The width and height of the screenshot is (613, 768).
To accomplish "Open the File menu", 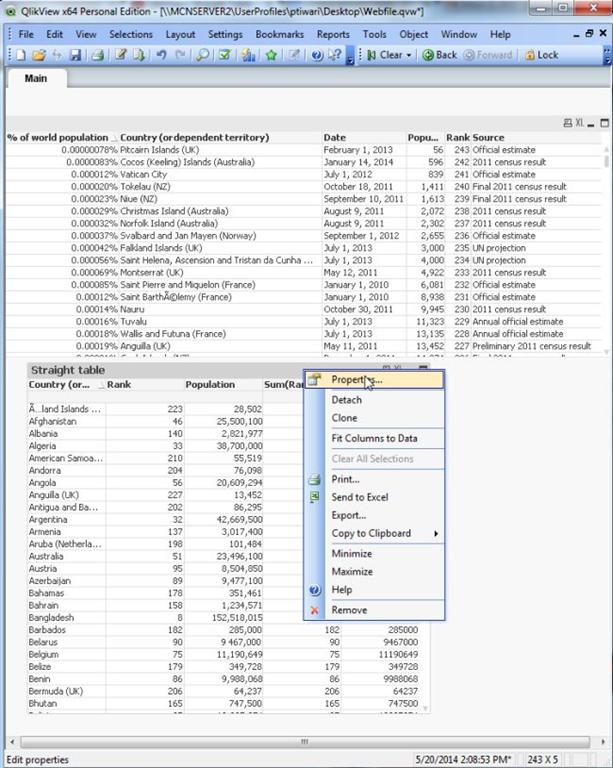I will (x=26, y=34).
